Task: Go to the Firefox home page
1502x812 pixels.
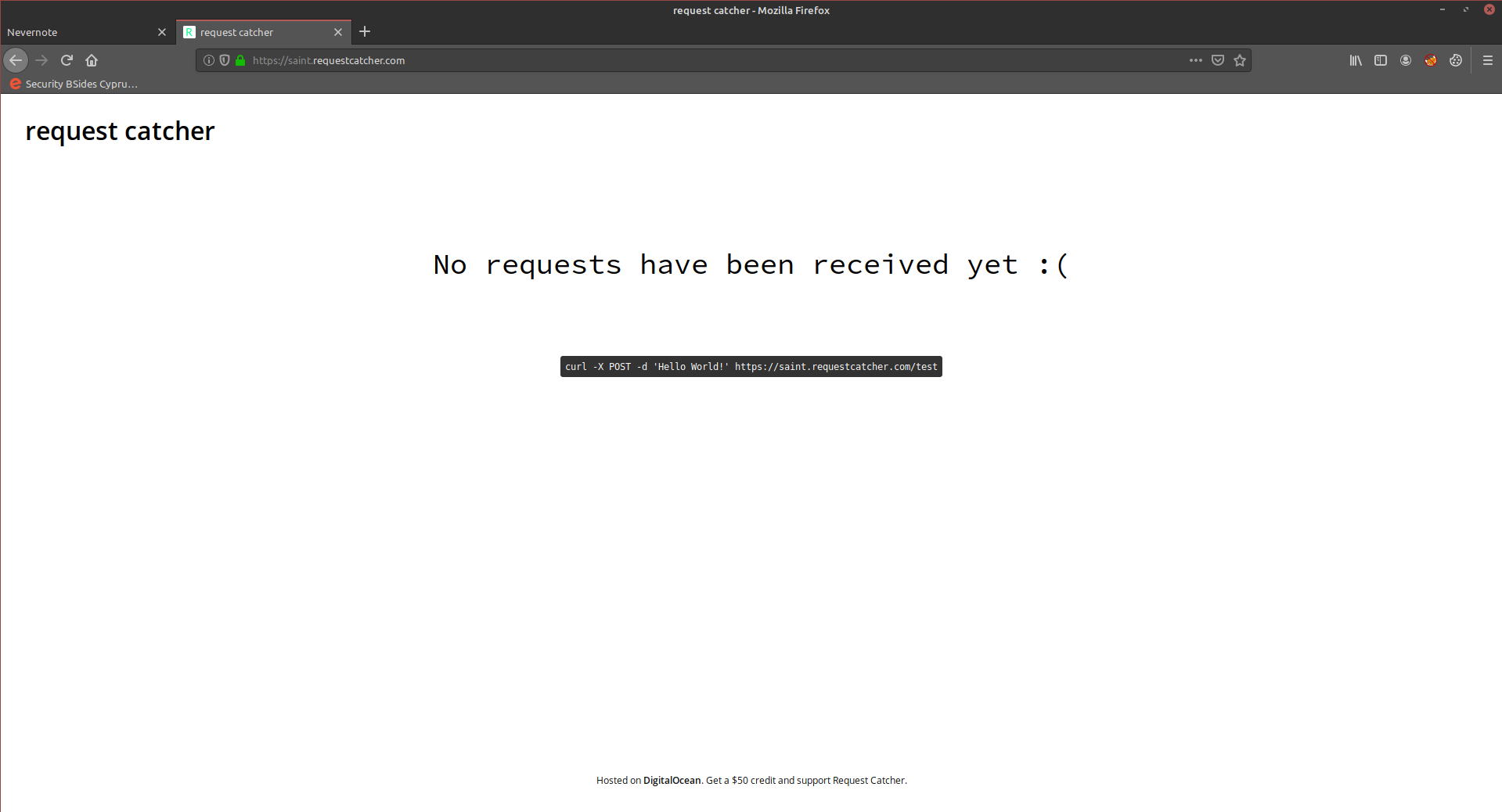Action: 92,60
